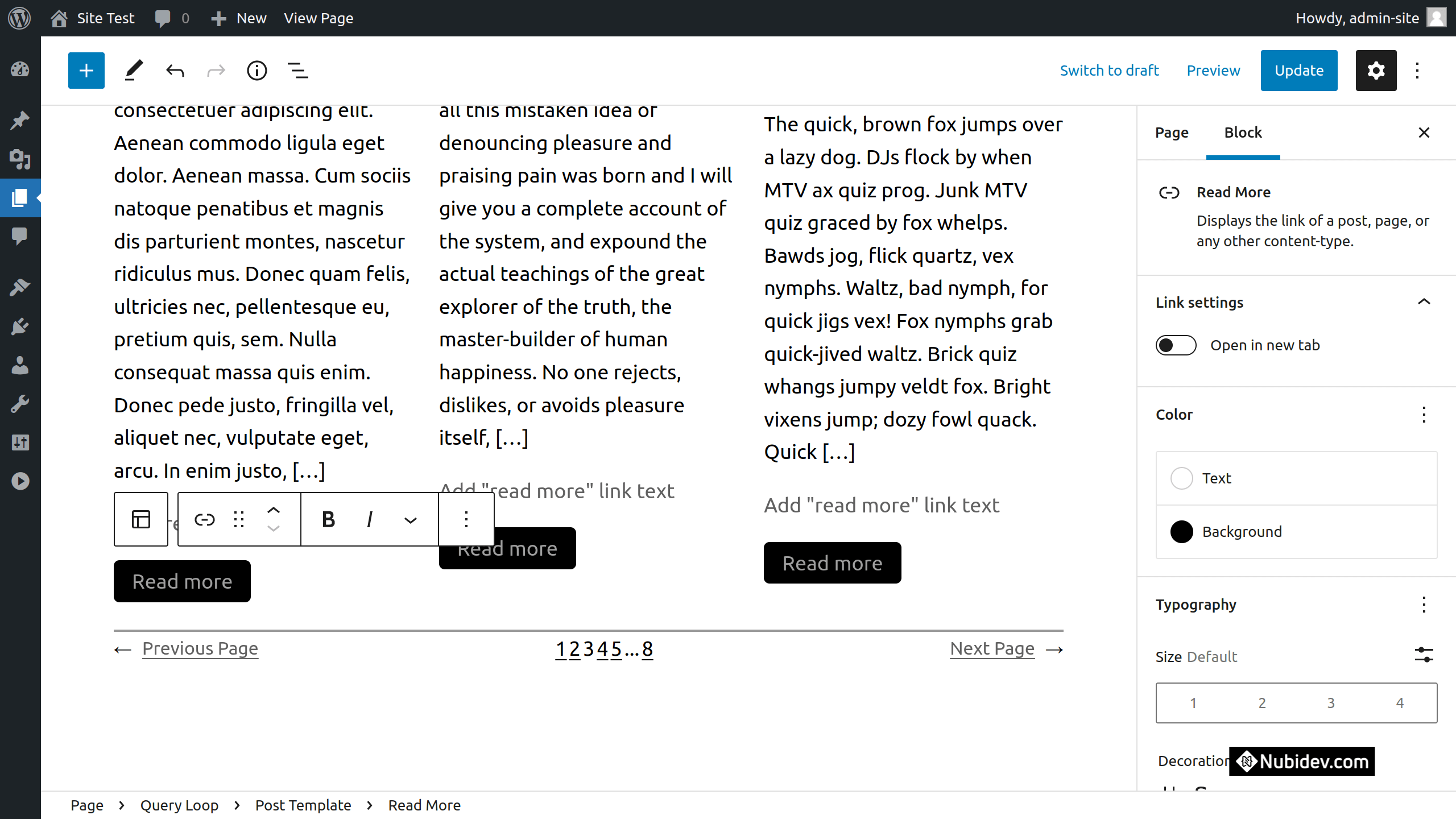1456x819 pixels.
Task: Click the Update button
Action: click(x=1298, y=71)
